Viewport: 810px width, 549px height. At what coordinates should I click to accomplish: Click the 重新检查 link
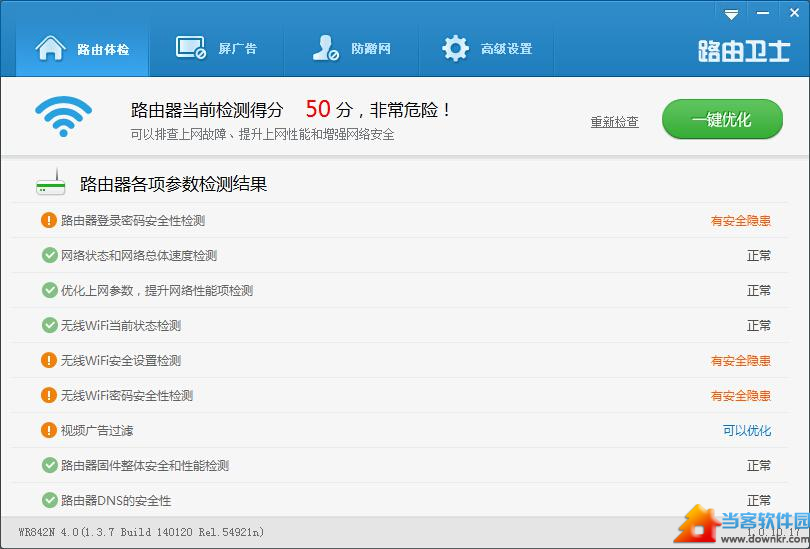(x=615, y=122)
